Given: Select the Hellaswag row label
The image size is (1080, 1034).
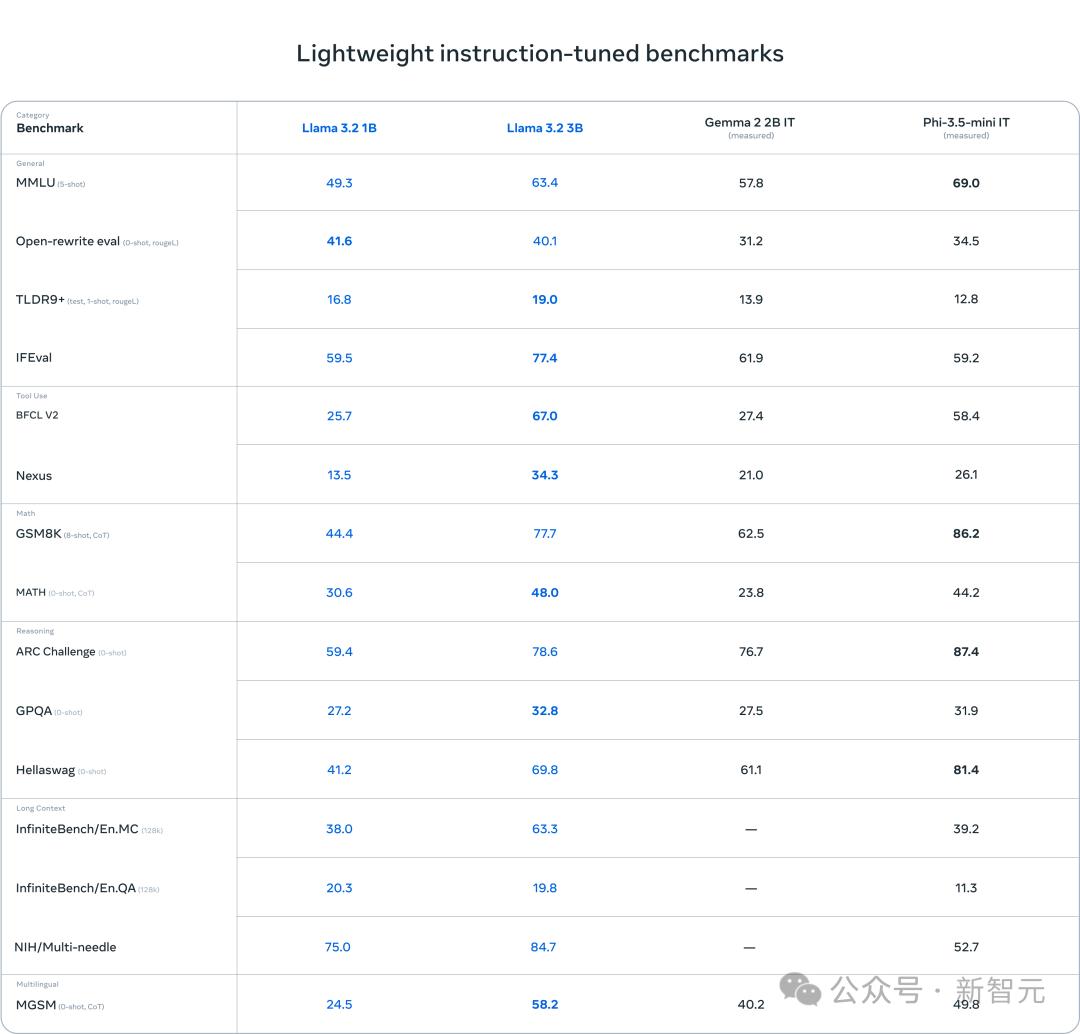Looking at the screenshot, I should (x=45, y=770).
